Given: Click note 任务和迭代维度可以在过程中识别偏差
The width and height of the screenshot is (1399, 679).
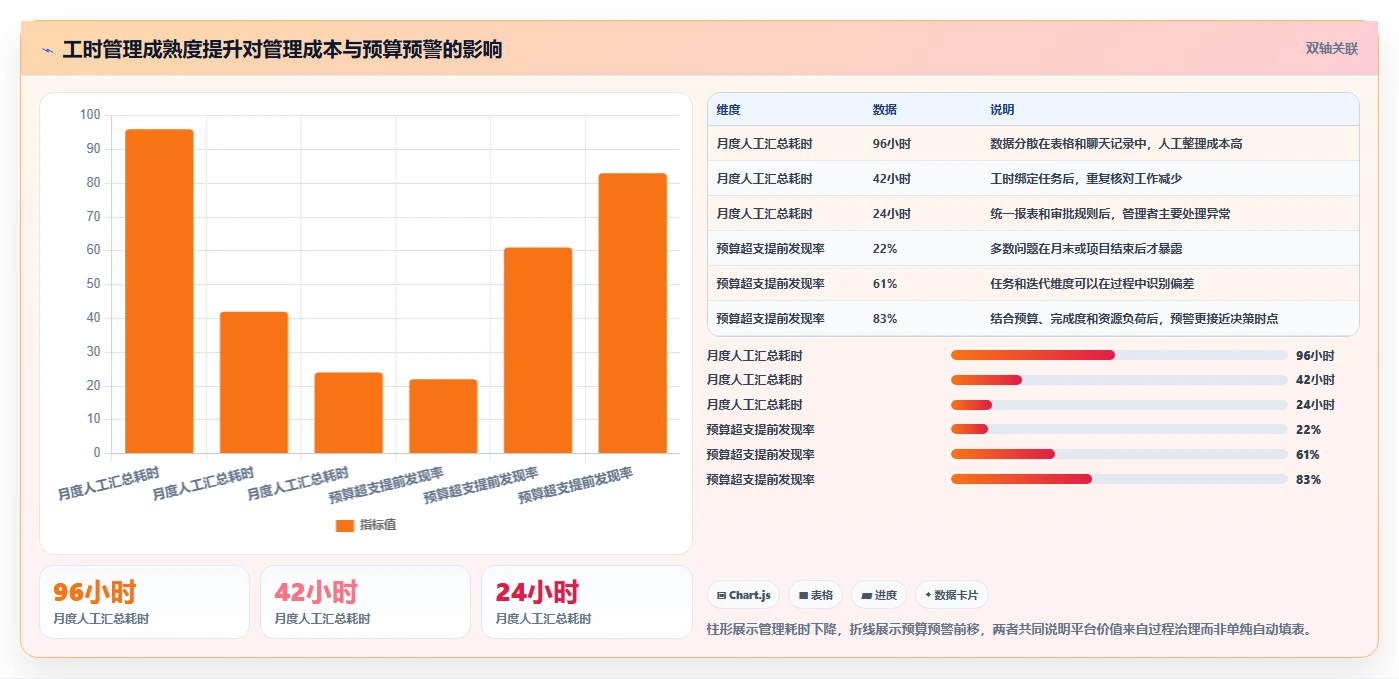Looking at the screenshot, I should [x=1092, y=284].
